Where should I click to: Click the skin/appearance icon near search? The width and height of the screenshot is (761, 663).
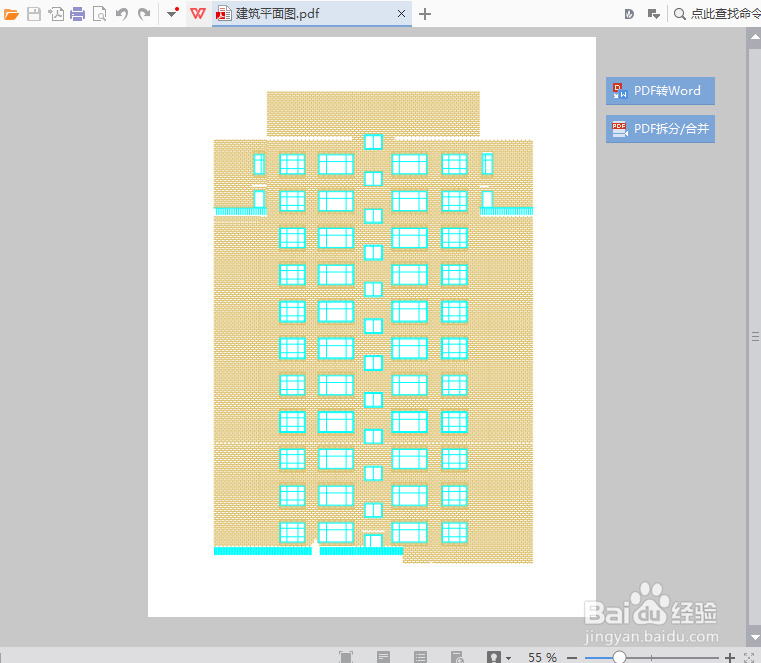point(629,14)
